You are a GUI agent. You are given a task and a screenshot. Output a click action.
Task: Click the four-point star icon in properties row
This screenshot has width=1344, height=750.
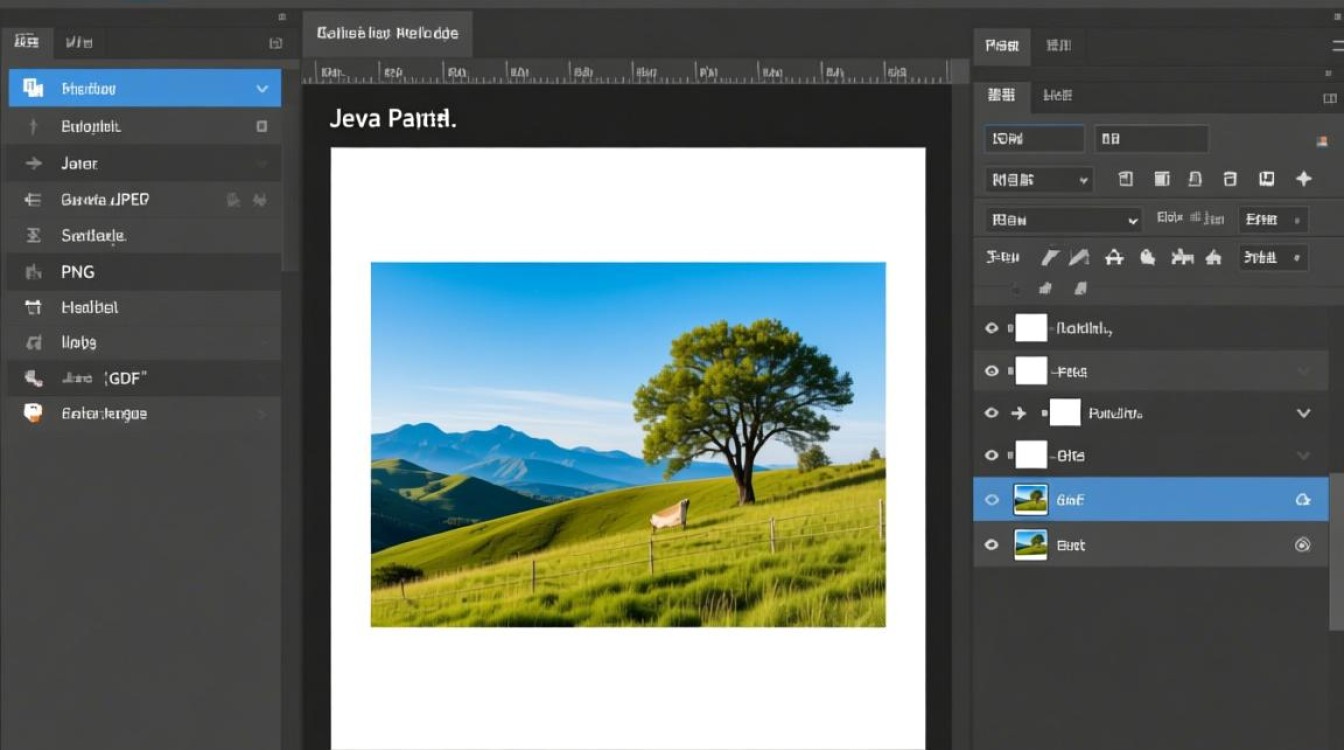click(1303, 179)
